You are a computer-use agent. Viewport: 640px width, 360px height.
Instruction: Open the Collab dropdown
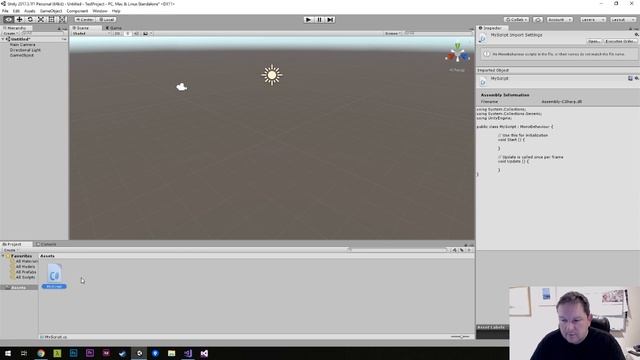[x=516, y=20]
